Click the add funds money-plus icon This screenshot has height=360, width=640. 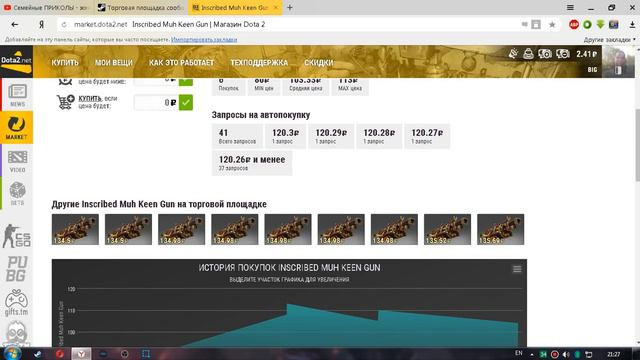pyautogui.click(x=545, y=53)
